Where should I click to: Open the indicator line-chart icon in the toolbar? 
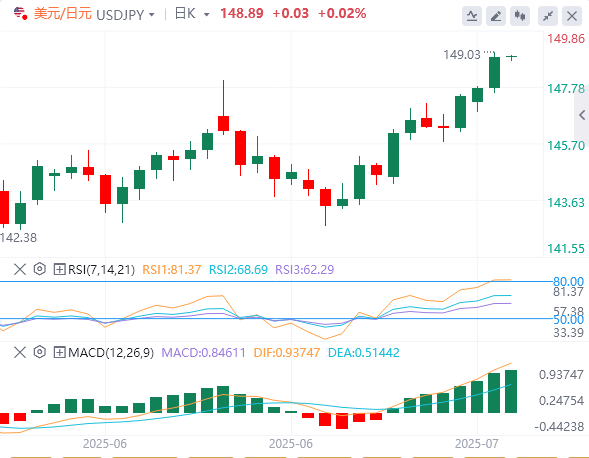pyautogui.click(x=472, y=16)
